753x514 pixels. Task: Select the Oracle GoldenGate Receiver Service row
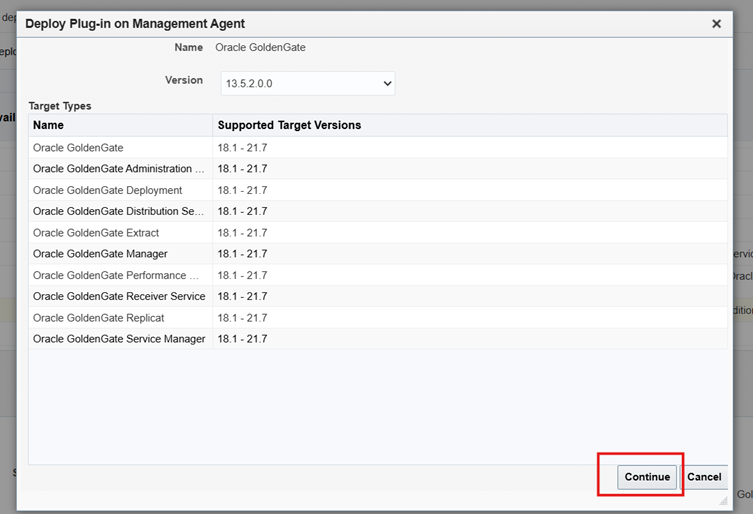coord(119,296)
